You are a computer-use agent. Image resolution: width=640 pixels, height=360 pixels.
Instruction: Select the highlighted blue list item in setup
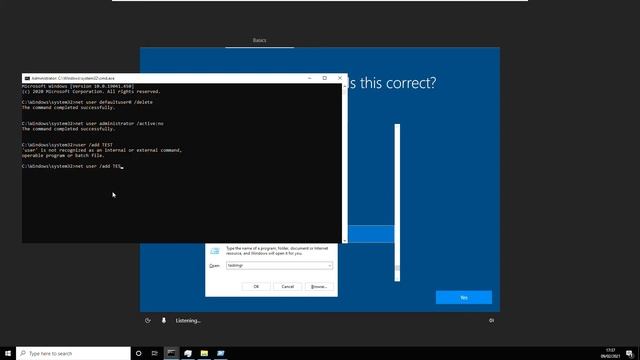(x=371, y=234)
